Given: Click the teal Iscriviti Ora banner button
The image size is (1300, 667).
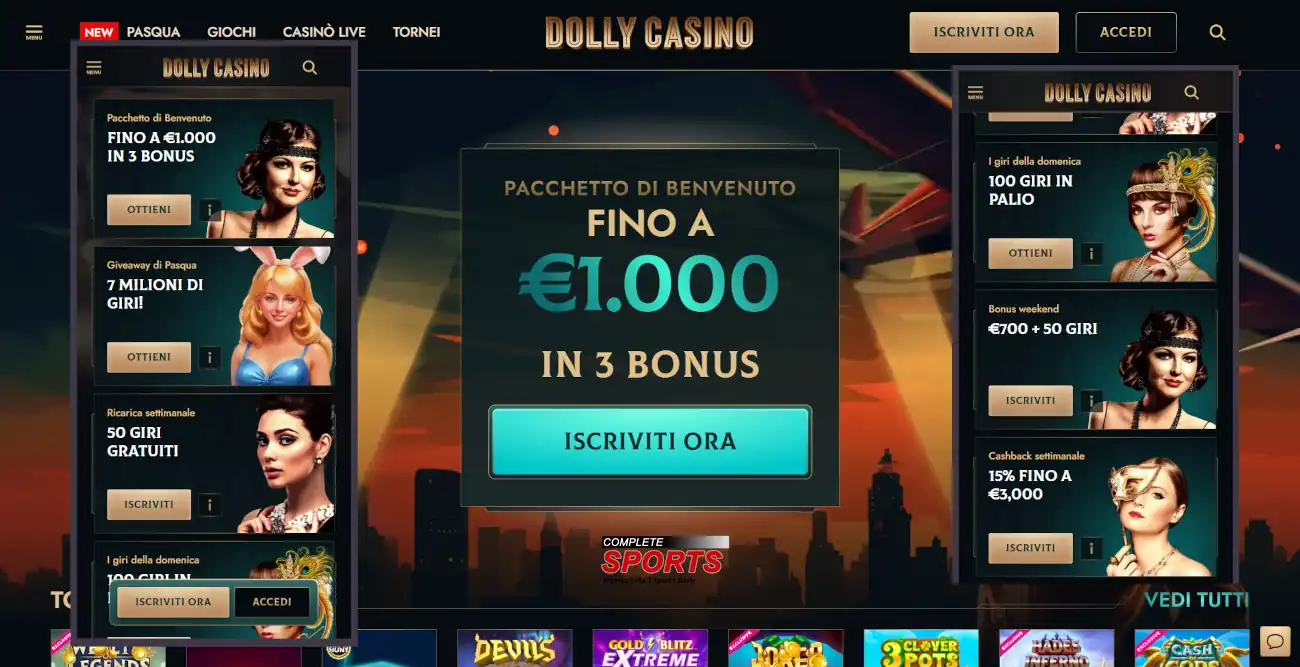Looking at the screenshot, I should [x=650, y=441].
